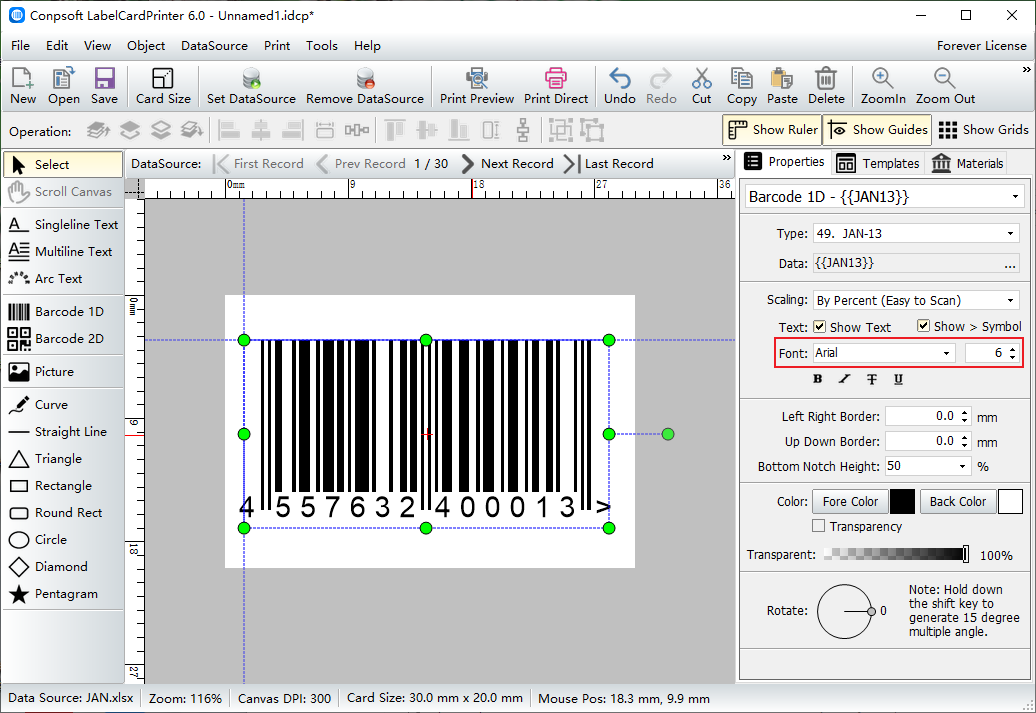Select the Arc Text tool

click(63, 279)
